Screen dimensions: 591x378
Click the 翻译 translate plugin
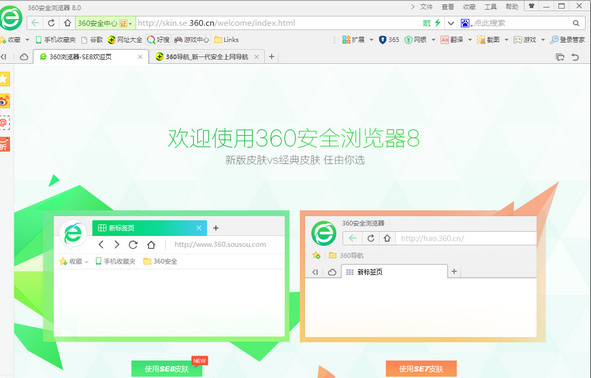[x=452, y=40]
